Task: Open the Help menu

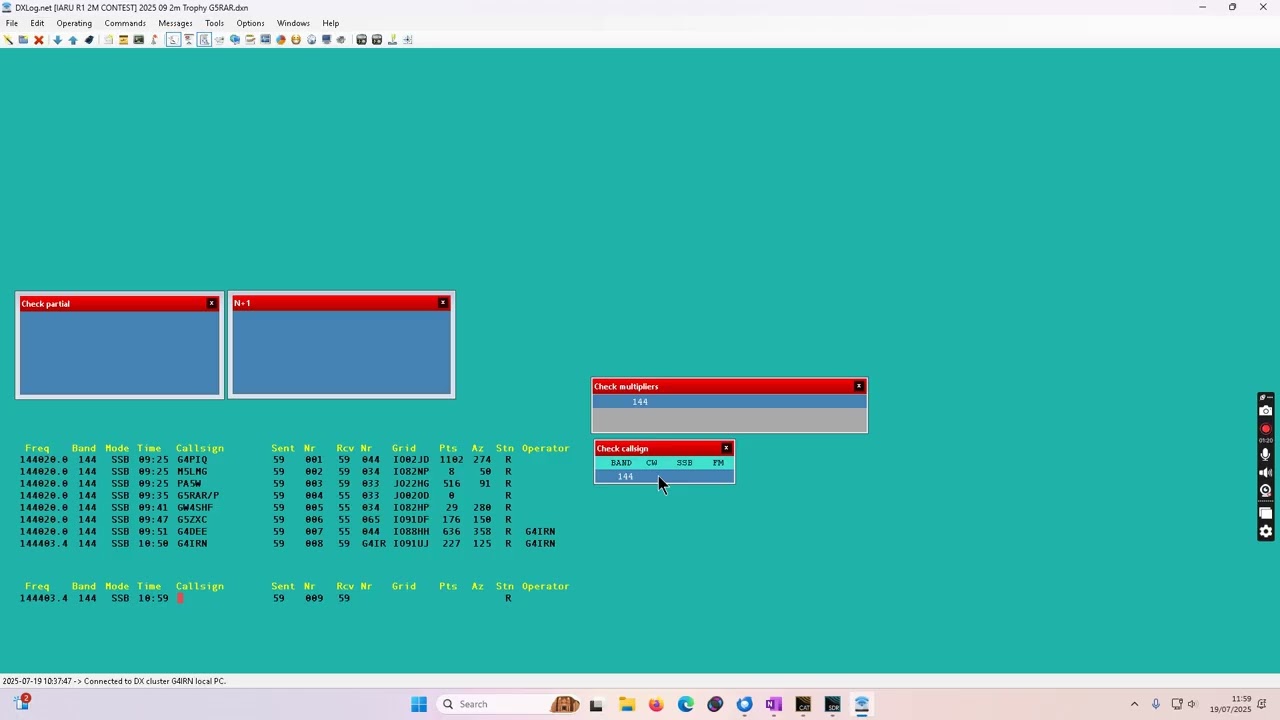Action: [331, 23]
